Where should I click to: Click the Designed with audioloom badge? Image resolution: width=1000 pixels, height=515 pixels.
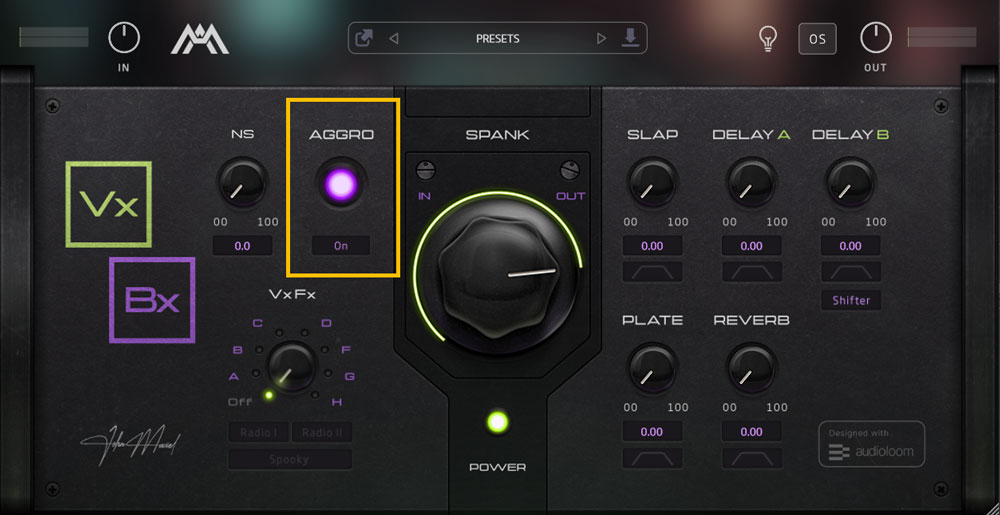click(x=871, y=444)
